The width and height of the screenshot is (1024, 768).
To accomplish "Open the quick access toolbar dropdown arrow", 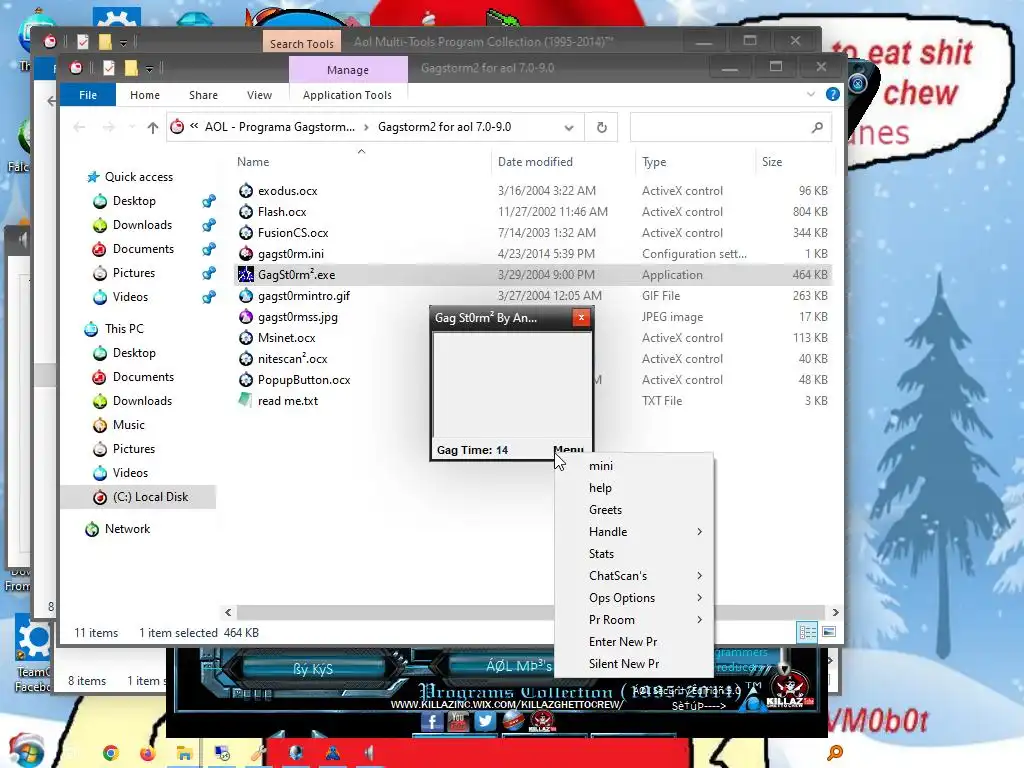I will (x=150, y=69).
